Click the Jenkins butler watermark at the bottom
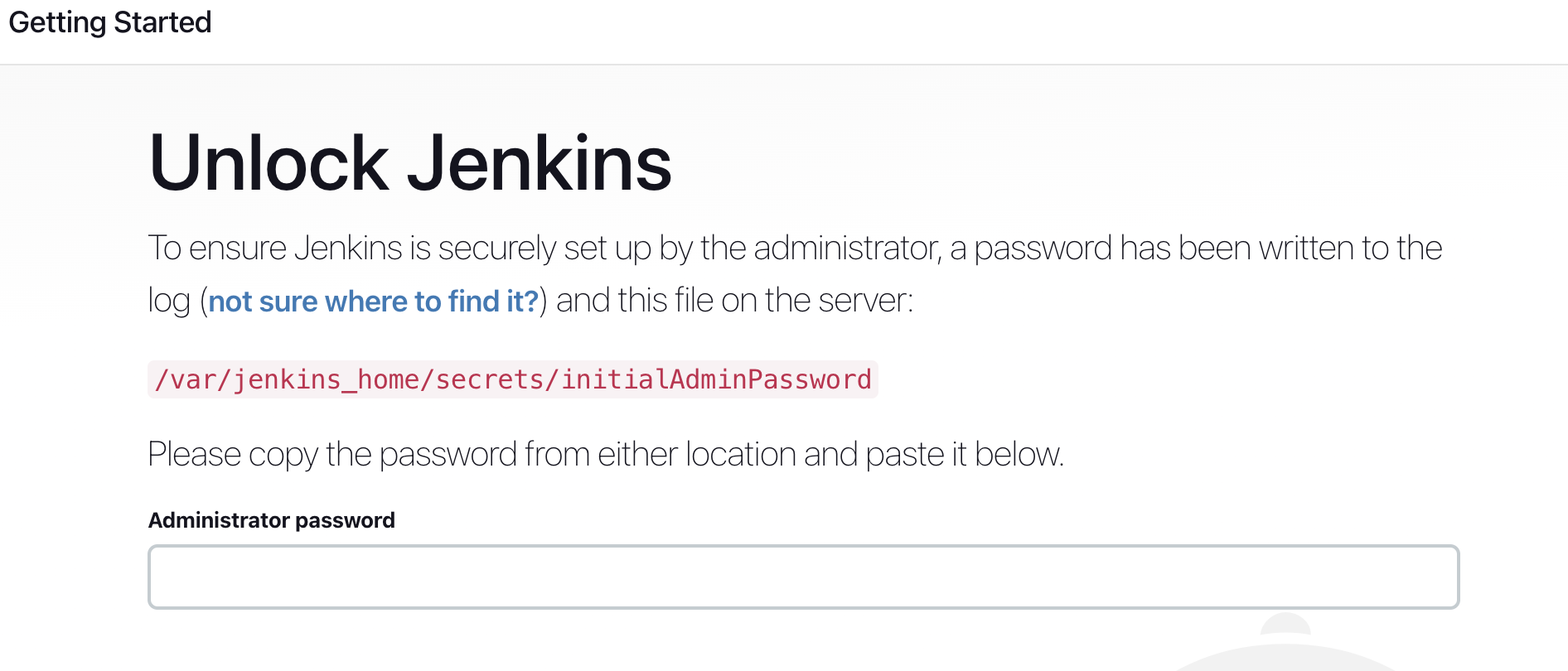This screenshot has width=1568, height=671. (x=1285, y=646)
